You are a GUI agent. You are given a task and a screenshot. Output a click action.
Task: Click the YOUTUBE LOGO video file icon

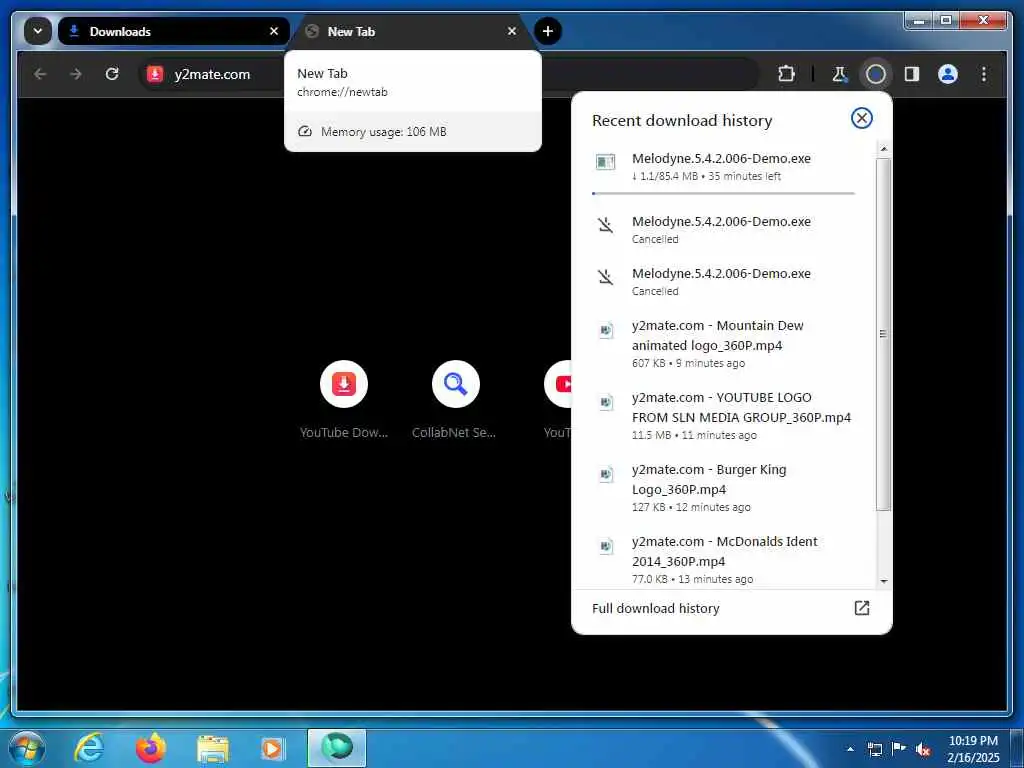tap(606, 402)
